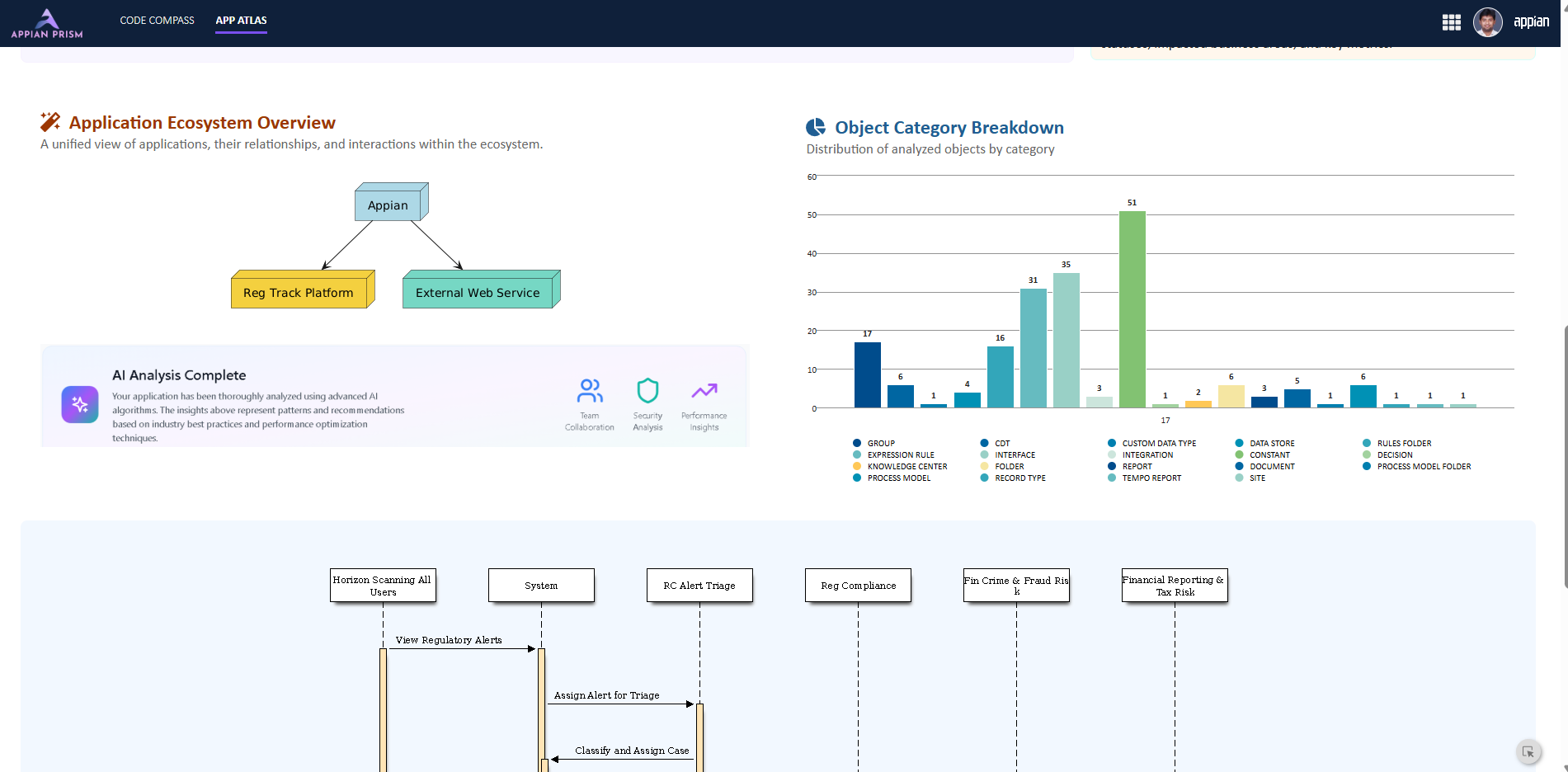Image resolution: width=1568 pixels, height=772 pixels.
Task: Click the External Web Service node
Action: [x=478, y=293]
